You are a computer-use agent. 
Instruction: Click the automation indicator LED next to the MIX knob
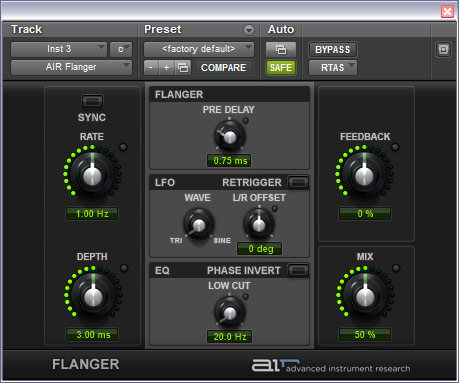[x=396, y=268]
